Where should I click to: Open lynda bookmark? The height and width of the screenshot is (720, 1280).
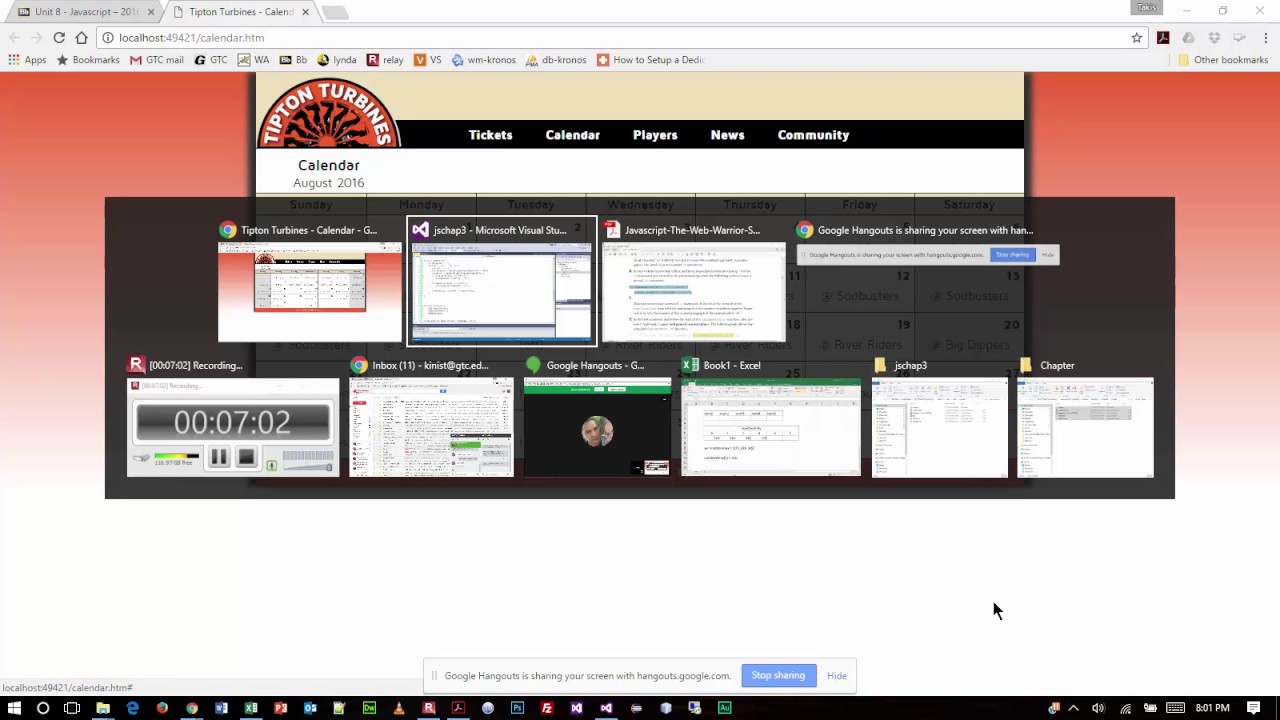[337, 60]
